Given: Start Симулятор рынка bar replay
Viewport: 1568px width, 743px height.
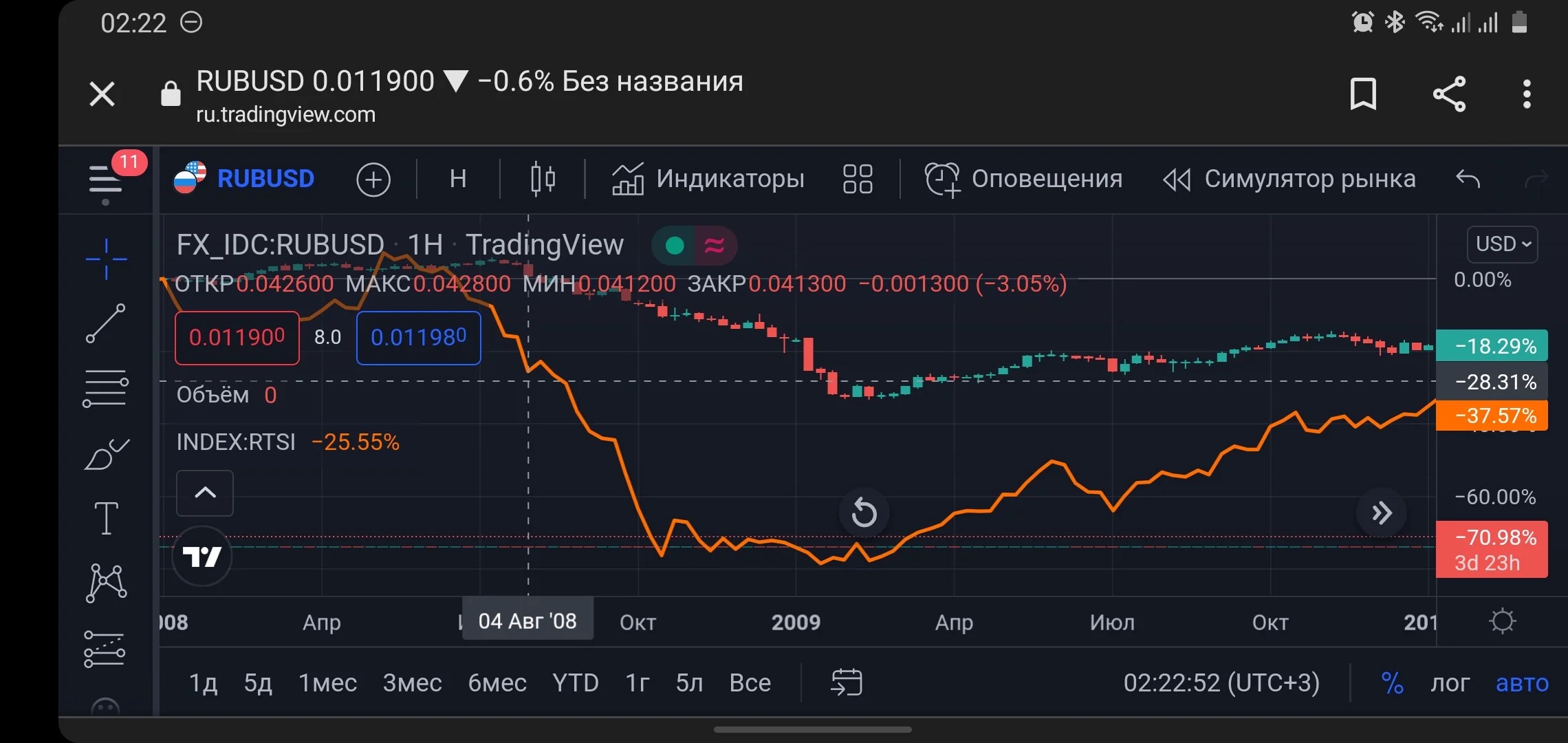Looking at the screenshot, I should (x=1289, y=179).
